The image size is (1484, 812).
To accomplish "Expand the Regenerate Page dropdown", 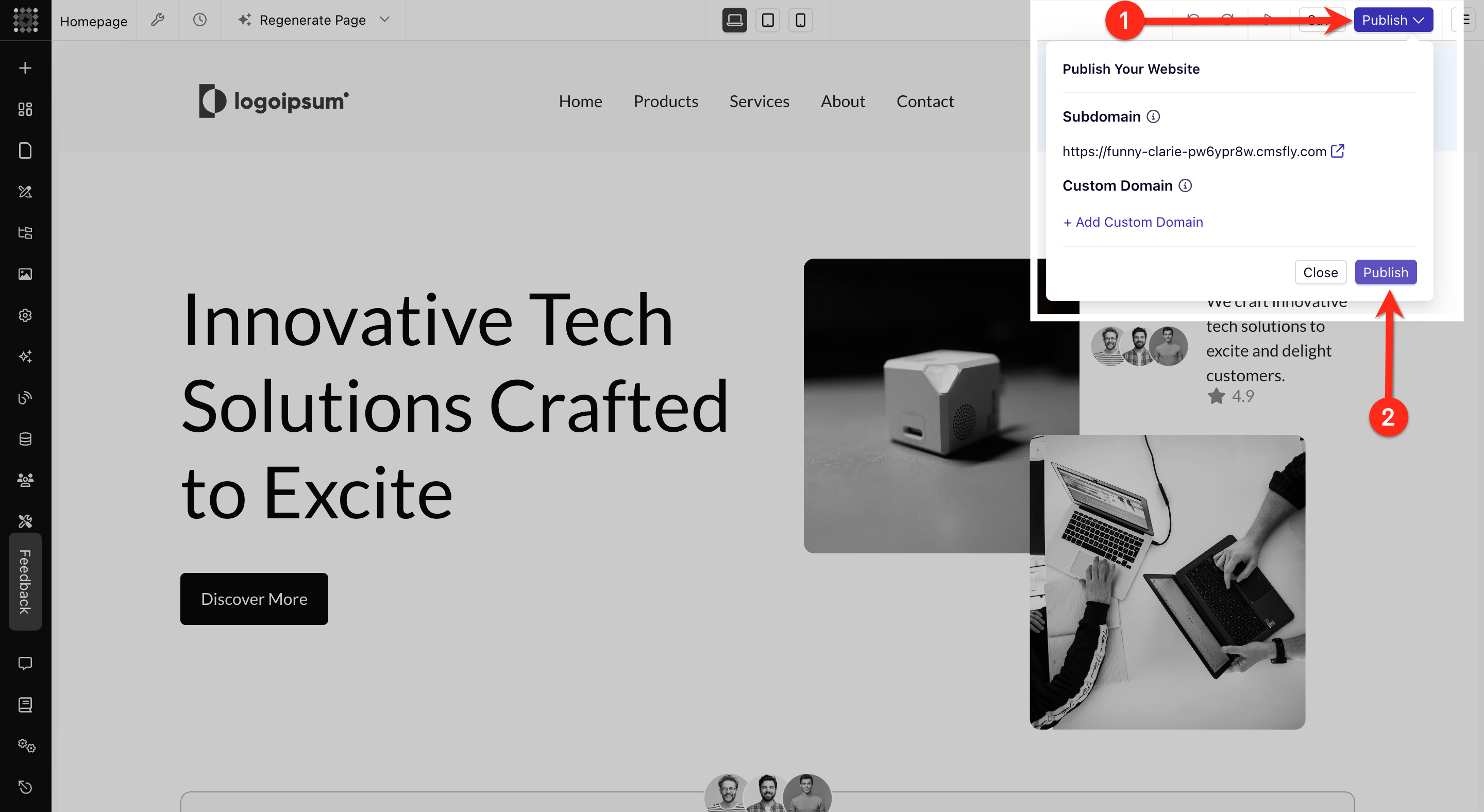I will [x=385, y=20].
